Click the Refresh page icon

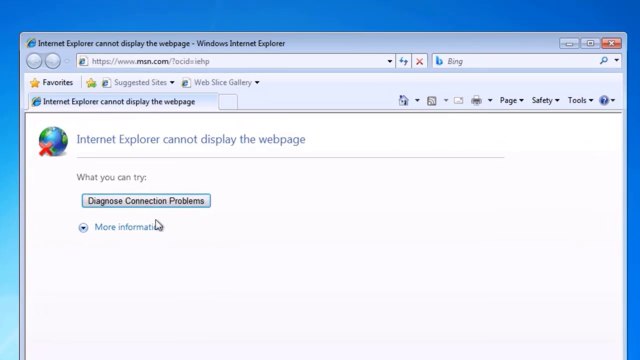tap(404, 61)
